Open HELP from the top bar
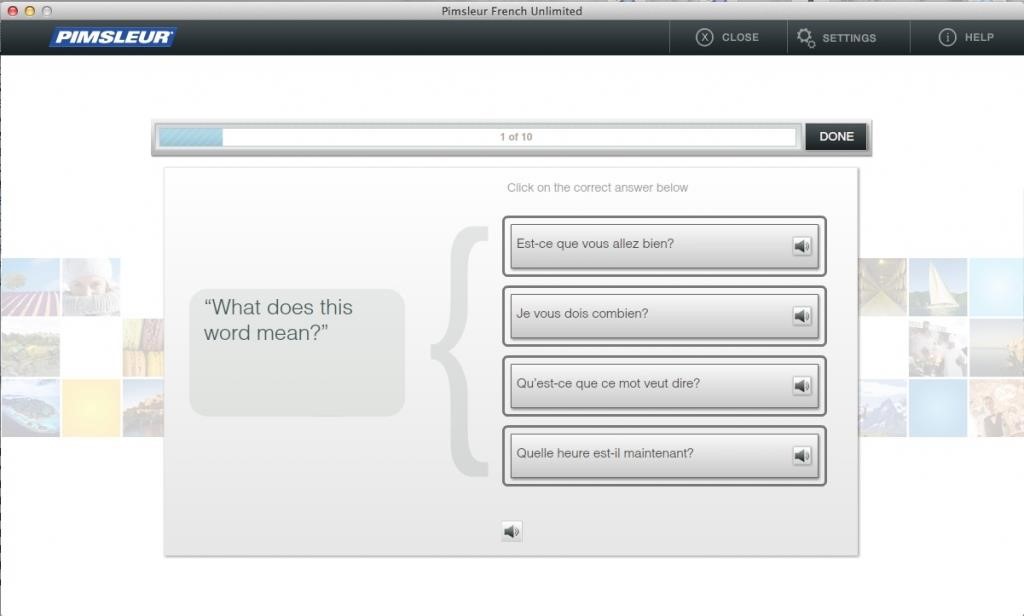1024x616 pixels. point(967,37)
